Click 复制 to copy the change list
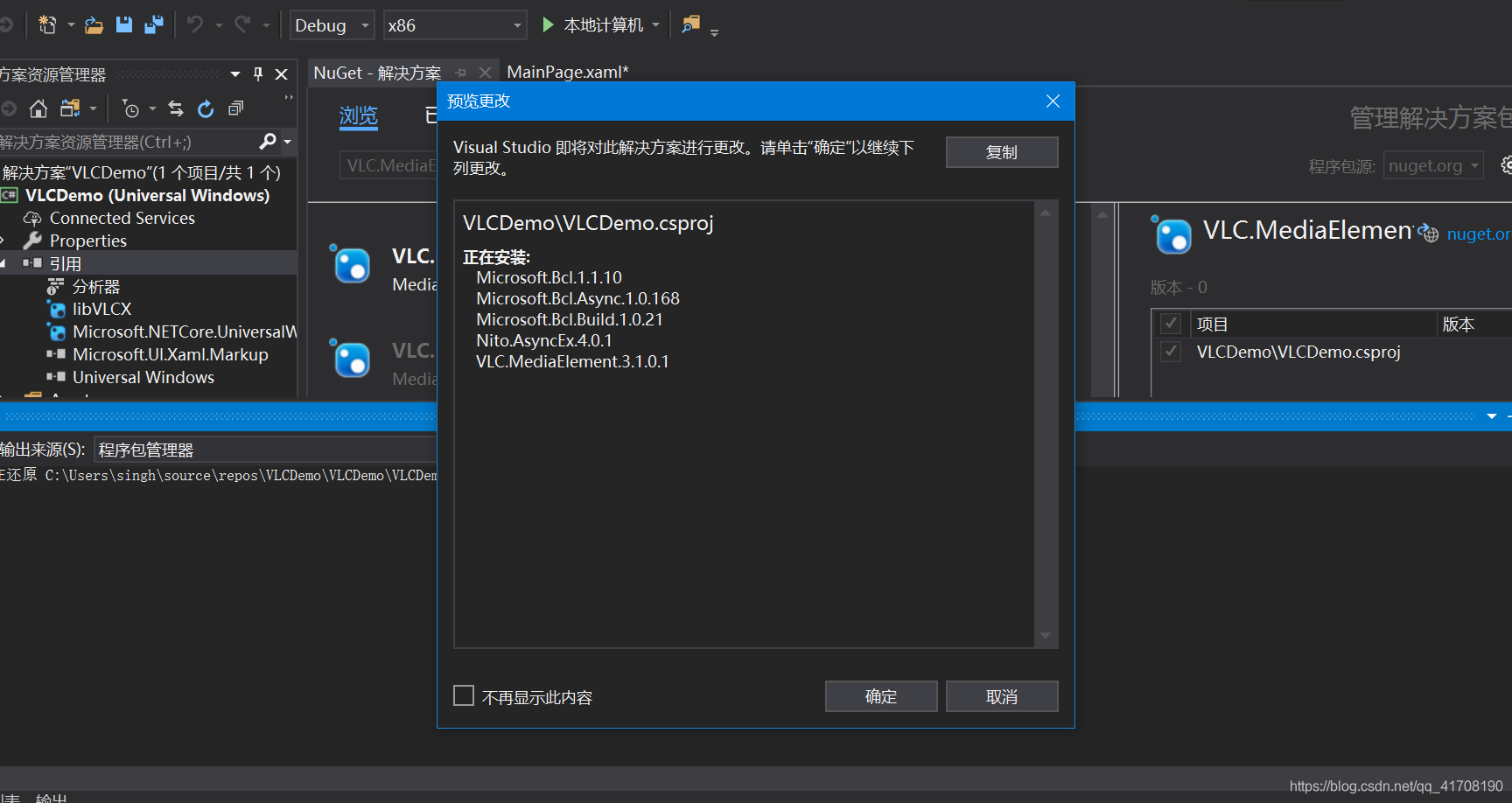 click(1001, 151)
